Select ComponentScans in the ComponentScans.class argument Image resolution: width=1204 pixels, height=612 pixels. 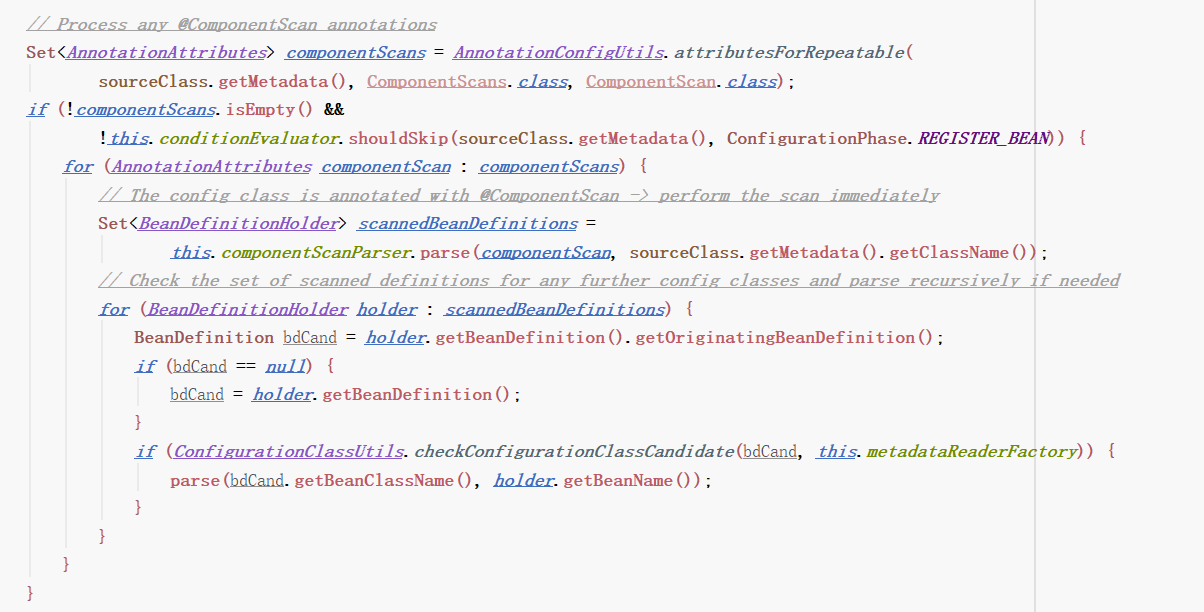coord(437,81)
